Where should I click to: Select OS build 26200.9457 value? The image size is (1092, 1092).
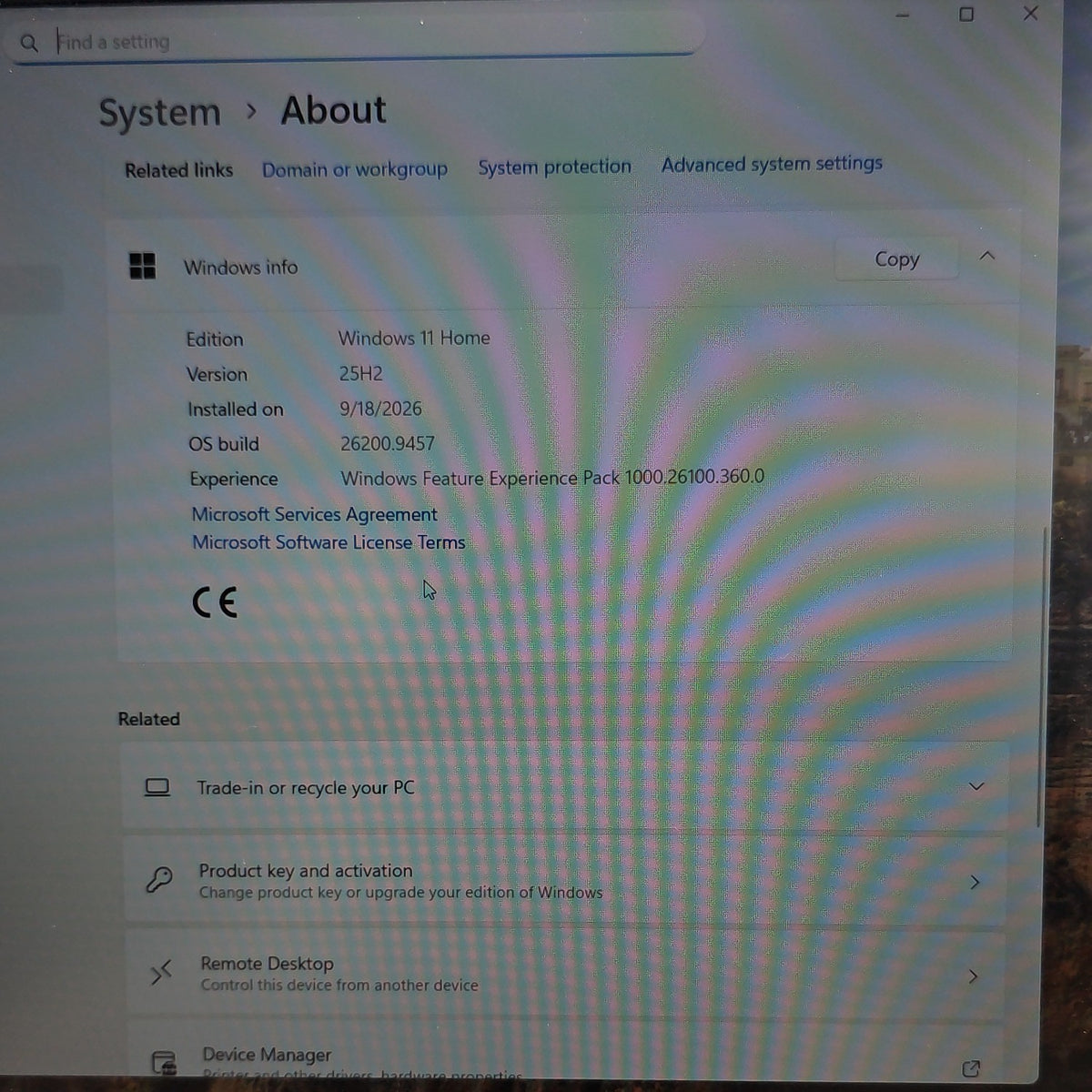(387, 443)
